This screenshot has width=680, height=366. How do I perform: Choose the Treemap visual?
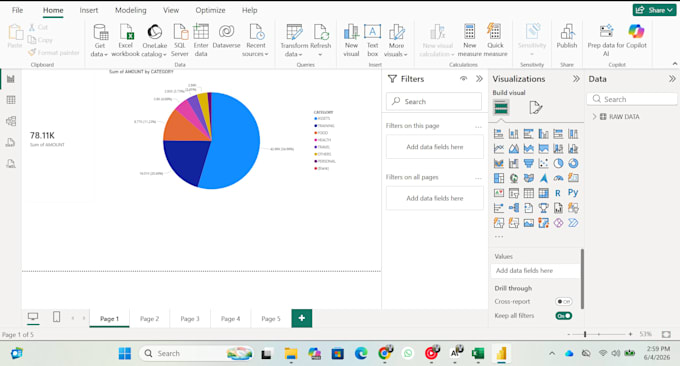pyautogui.click(x=499, y=178)
